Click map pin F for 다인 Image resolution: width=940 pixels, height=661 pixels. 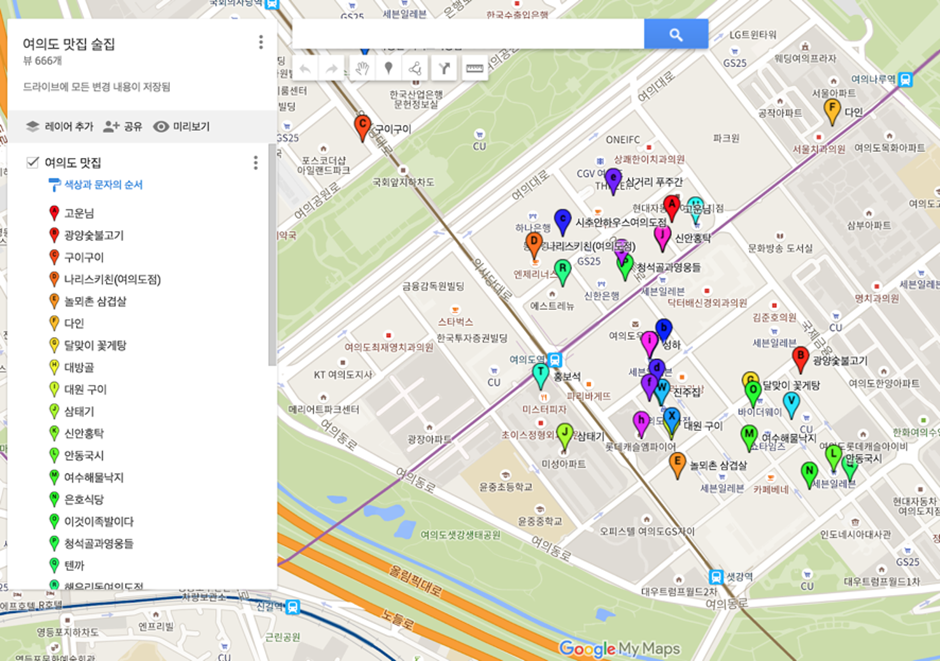[x=831, y=111]
